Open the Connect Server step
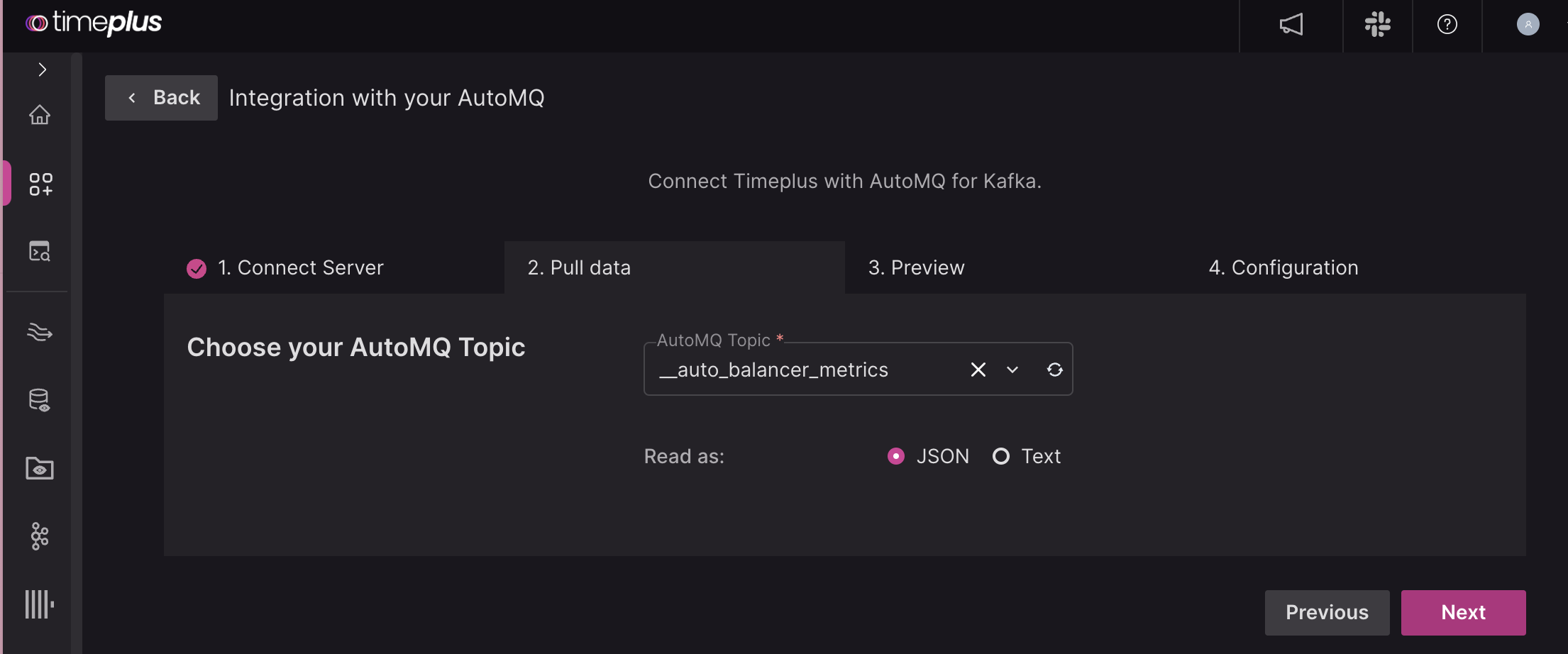This screenshot has height=654, width=1568. coord(300,267)
